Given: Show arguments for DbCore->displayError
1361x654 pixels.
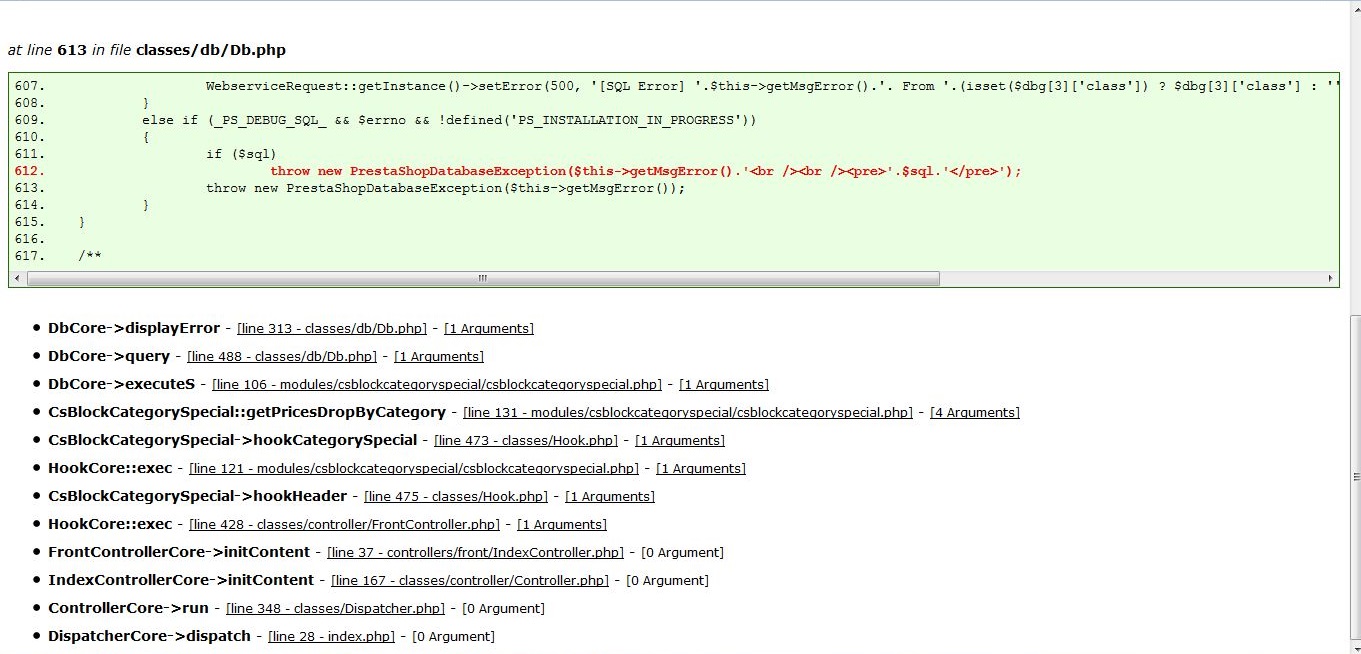Looking at the screenshot, I should (x=489, y=328).
